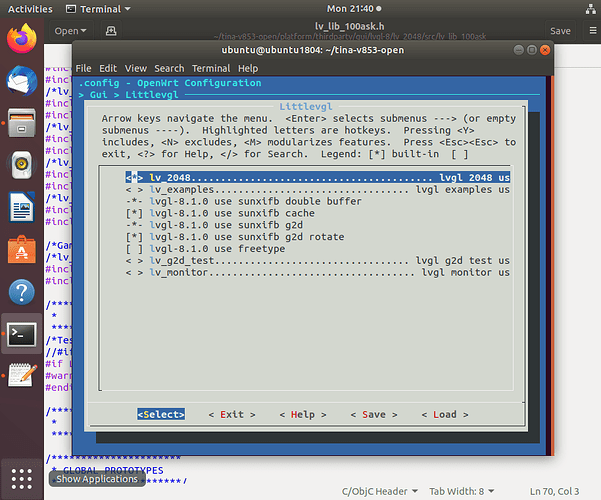This screenshot has width=601, height=500.
Task: Maximize the terminal window
Action: [532, 50]
